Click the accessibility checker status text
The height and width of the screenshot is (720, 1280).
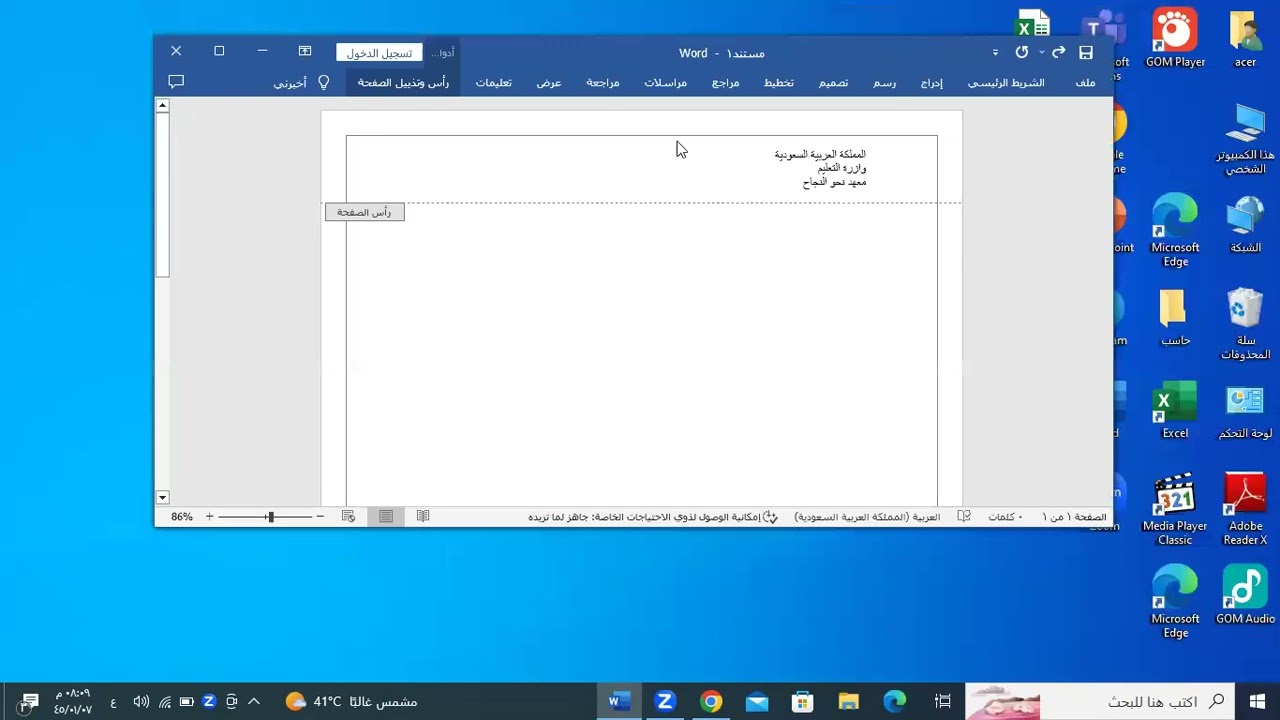[x=652, y=517]
